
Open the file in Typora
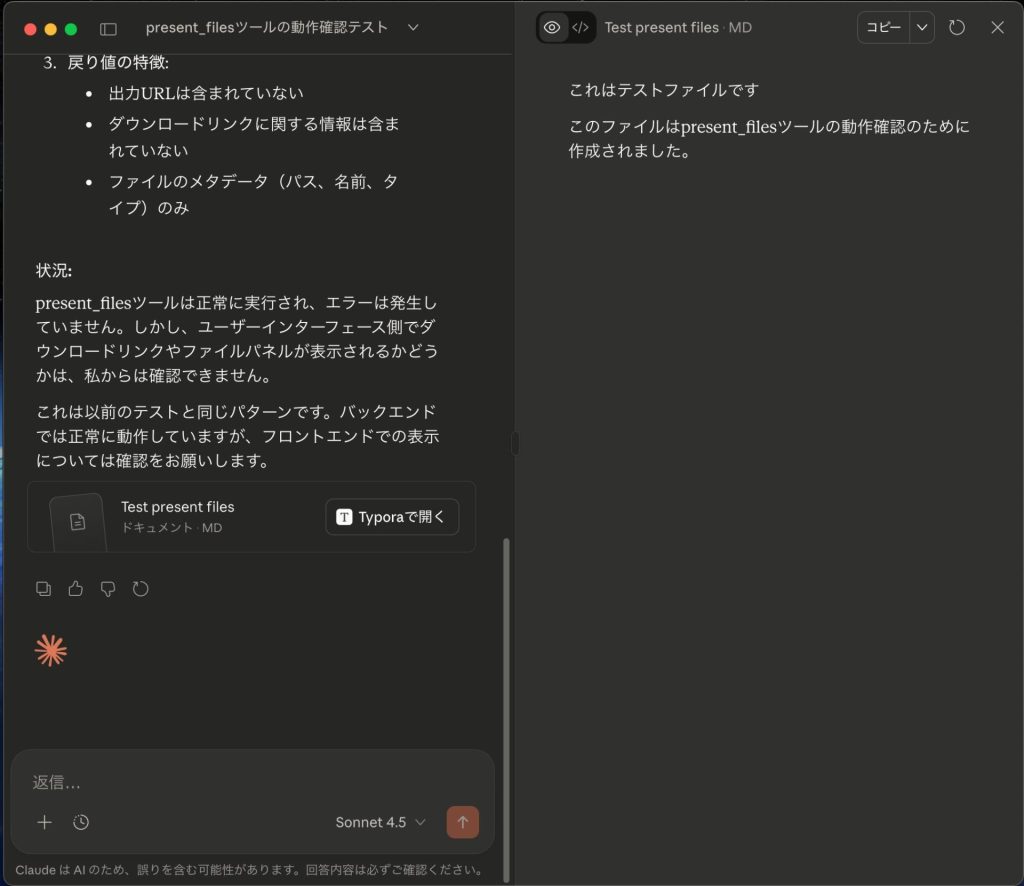[x=391, y=517]
